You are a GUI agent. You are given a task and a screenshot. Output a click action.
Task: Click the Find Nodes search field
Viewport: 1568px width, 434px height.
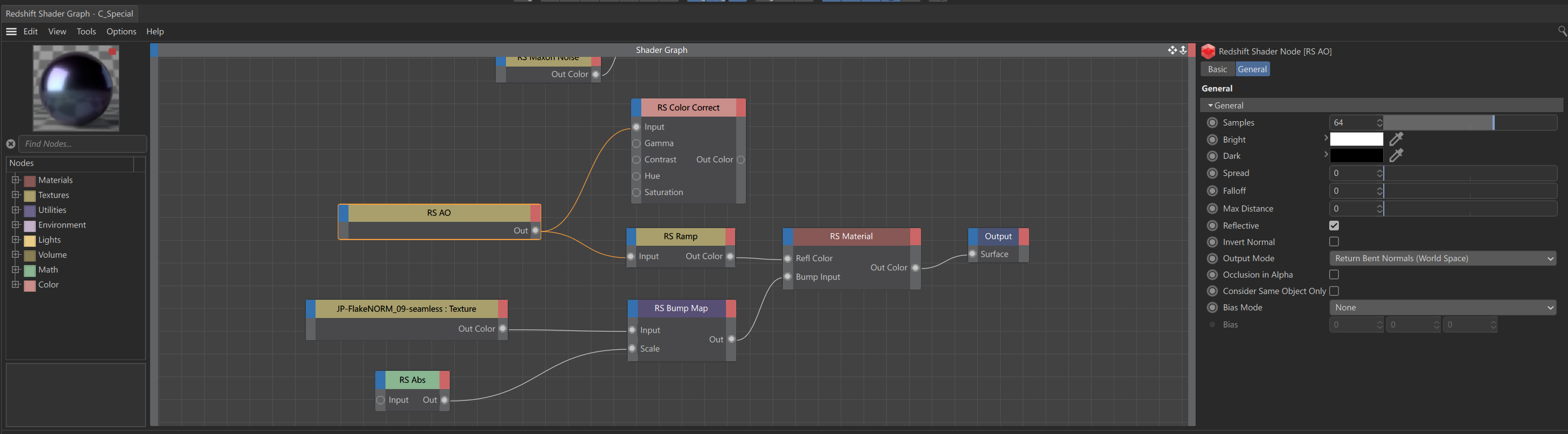click(x=83, y=144)
